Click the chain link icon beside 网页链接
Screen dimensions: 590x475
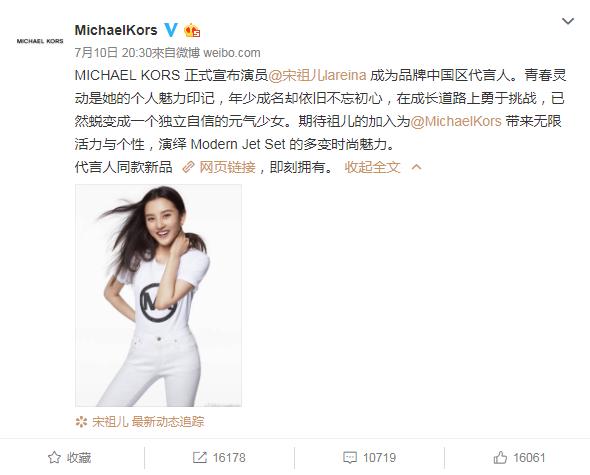188,167
